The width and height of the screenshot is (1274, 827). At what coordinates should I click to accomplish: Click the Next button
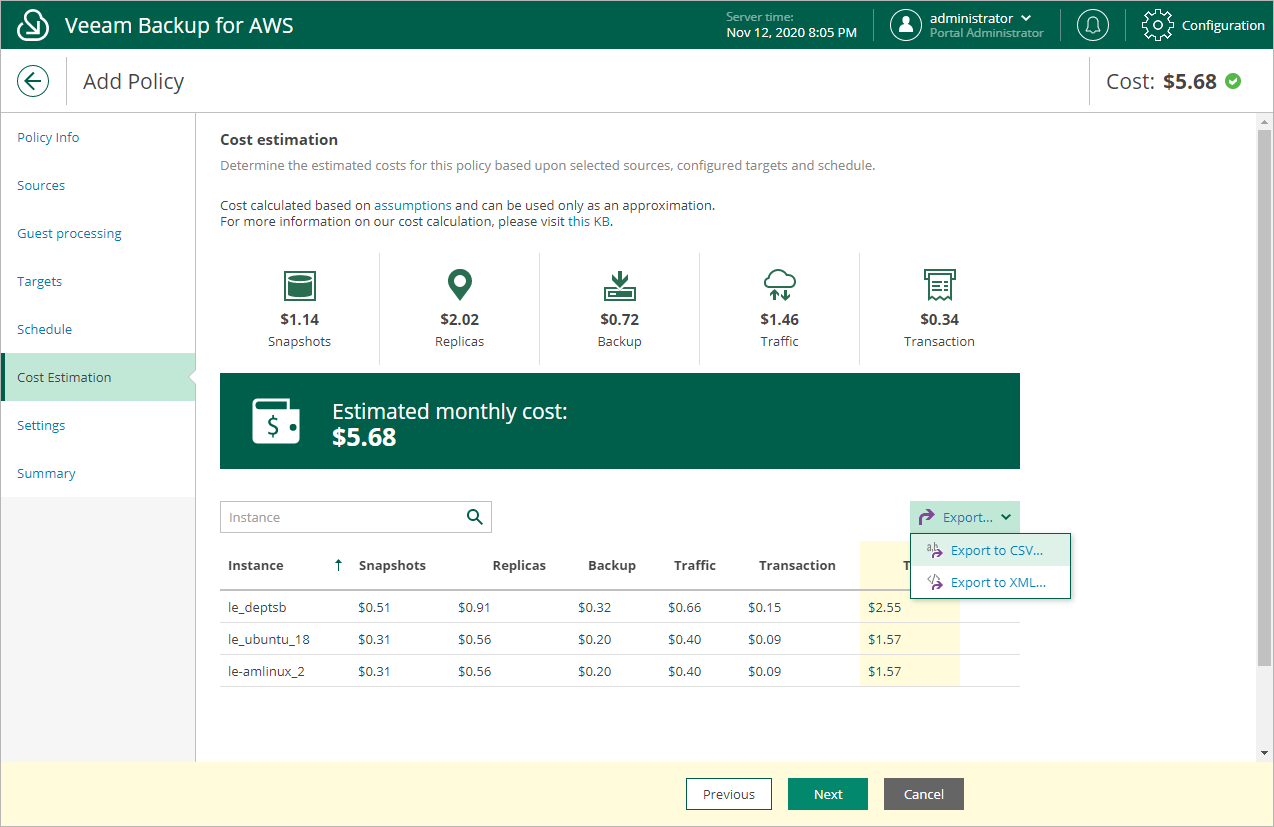pyautogui.click(x=828, y=794)
